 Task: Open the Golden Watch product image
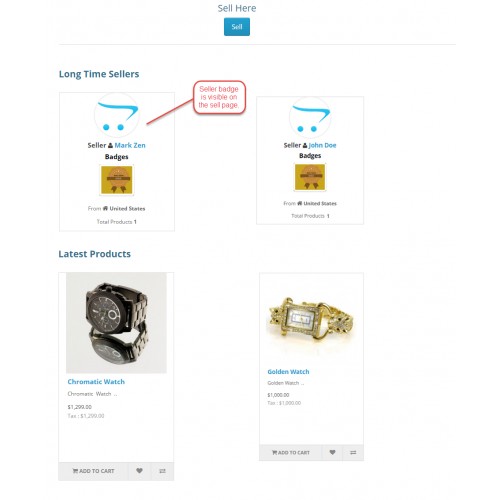point(311,319)
